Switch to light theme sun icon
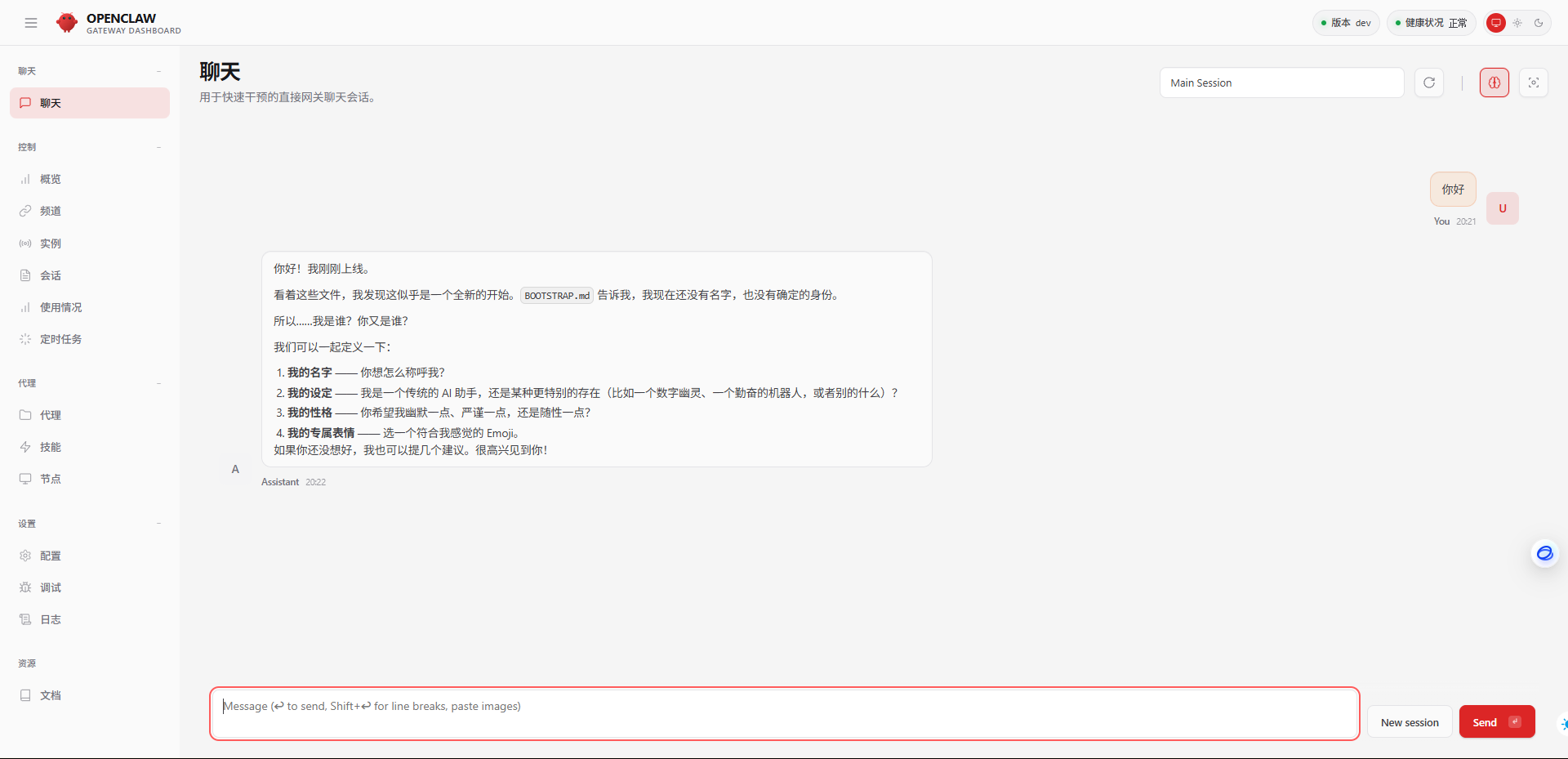This screenshot has width=1568, height=759. (1517, 23)
